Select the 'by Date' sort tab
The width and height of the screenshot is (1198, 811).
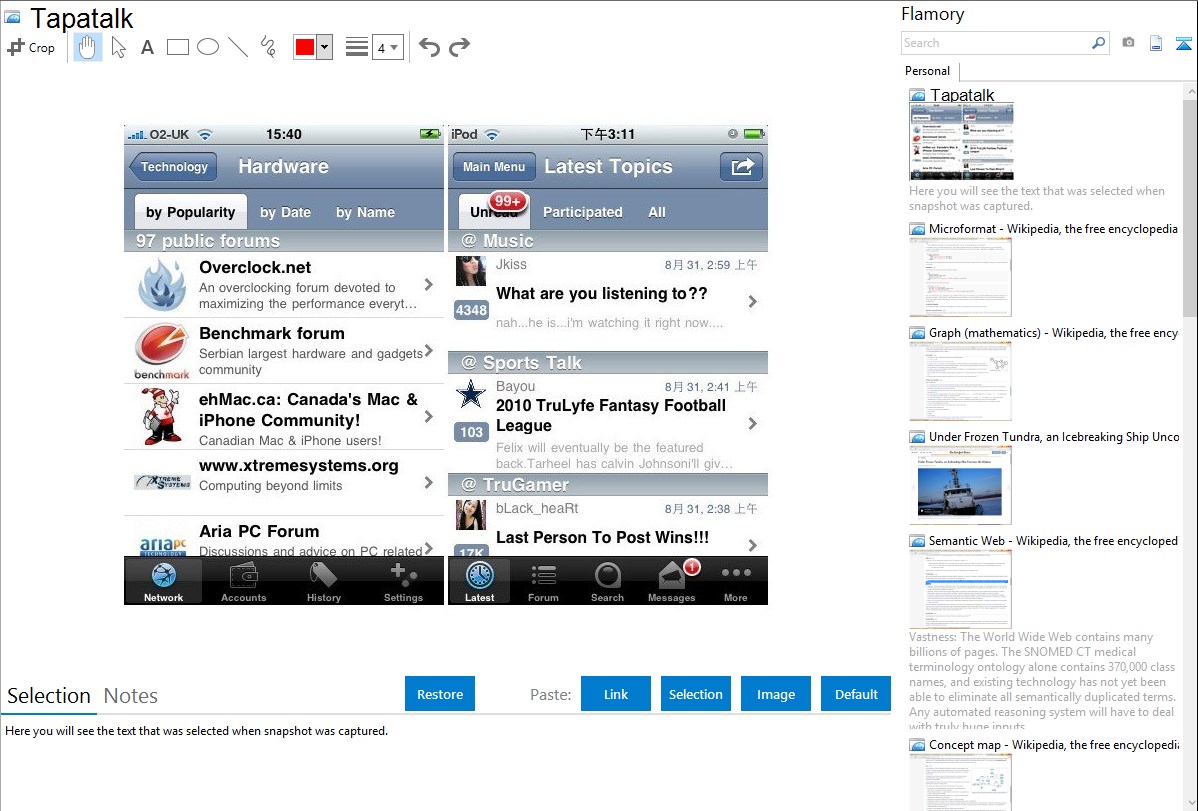point(285,212)
